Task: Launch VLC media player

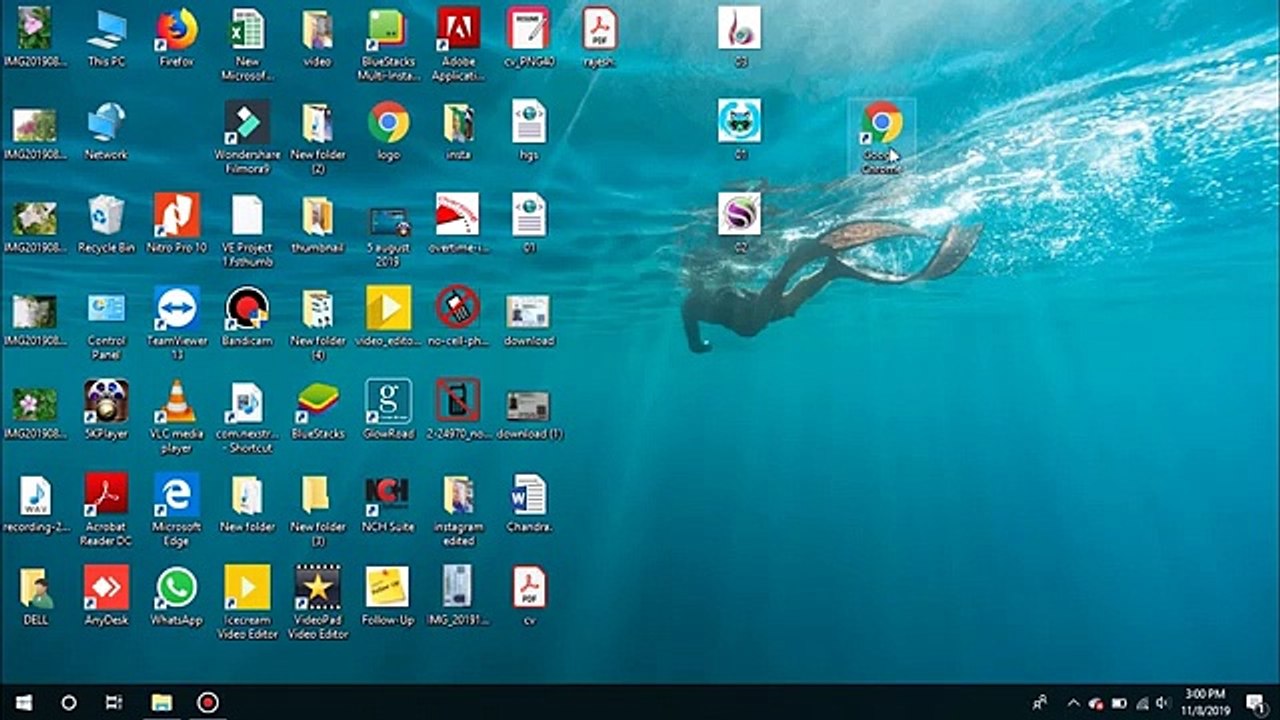Action: [x=176, y=417]
